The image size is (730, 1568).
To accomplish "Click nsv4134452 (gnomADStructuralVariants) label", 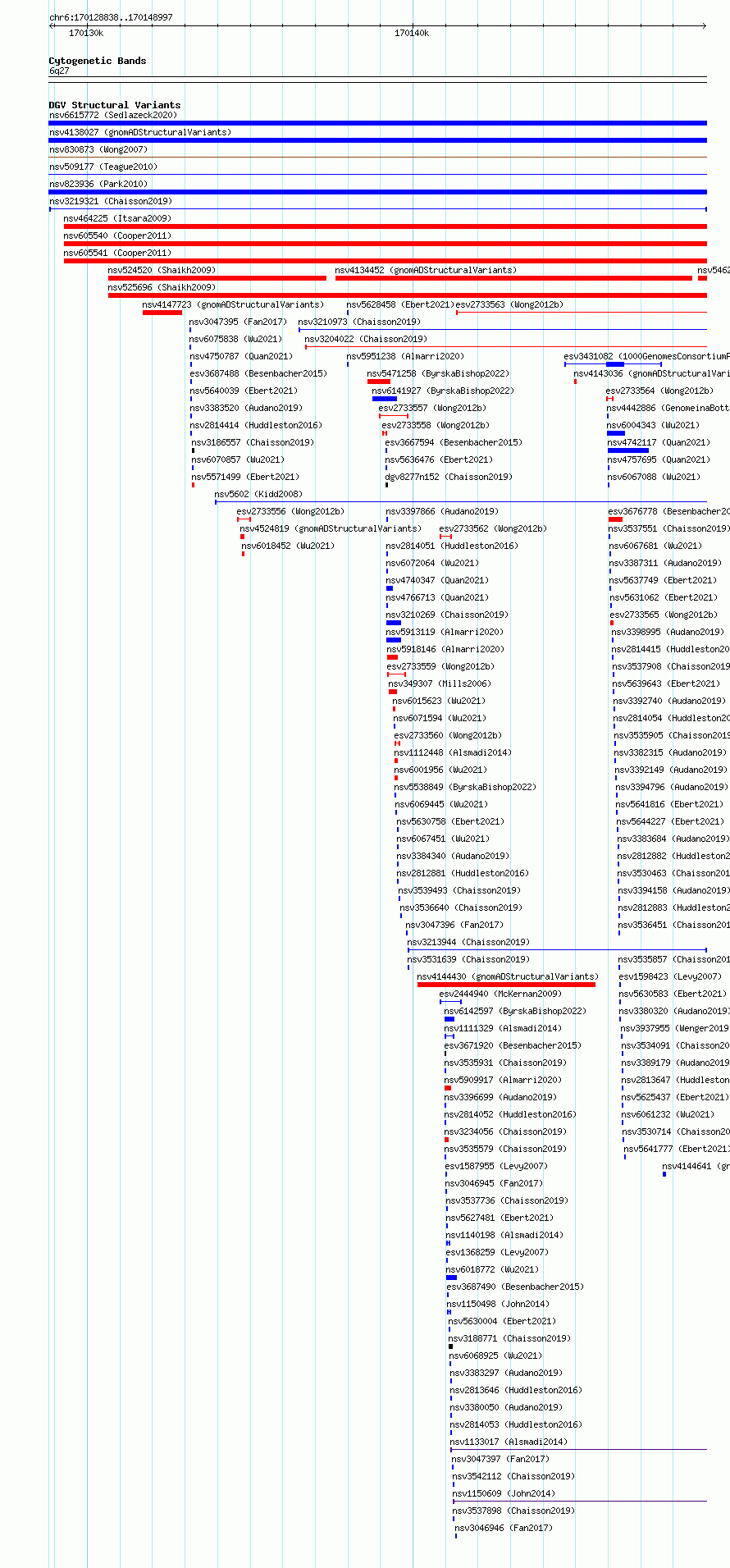I will (x=427, y=270).
